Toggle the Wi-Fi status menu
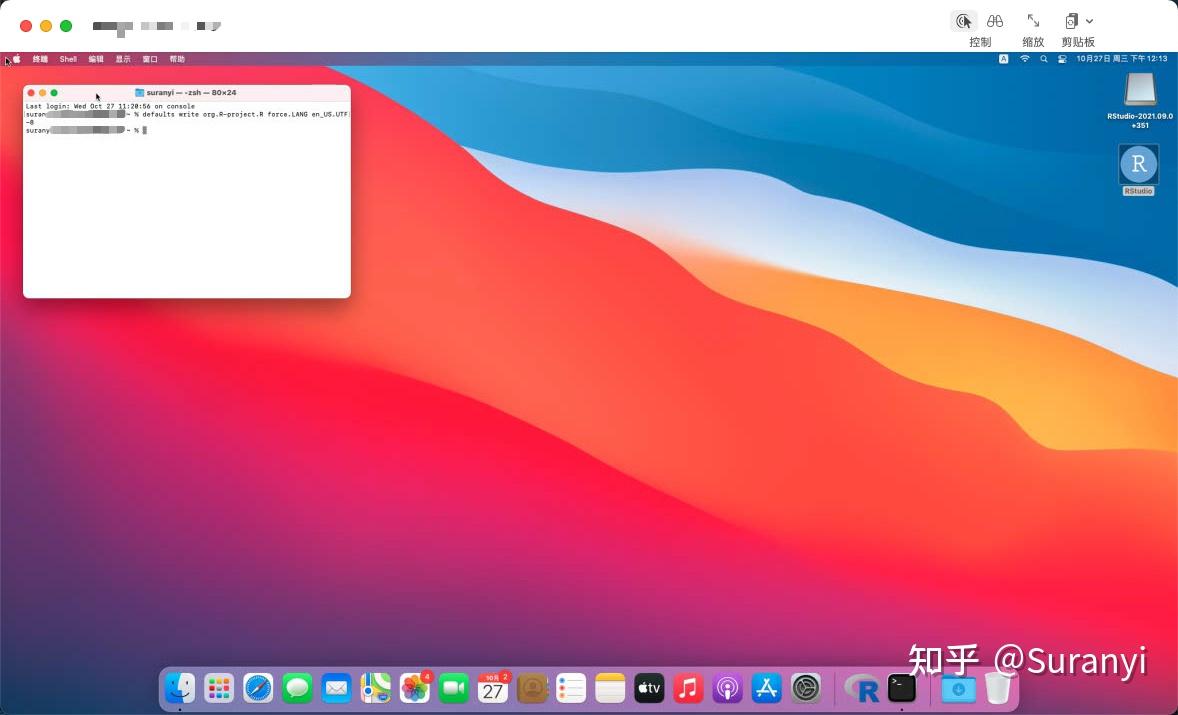This screenshot has height=715, width=1178. (x=1024, y=59)
